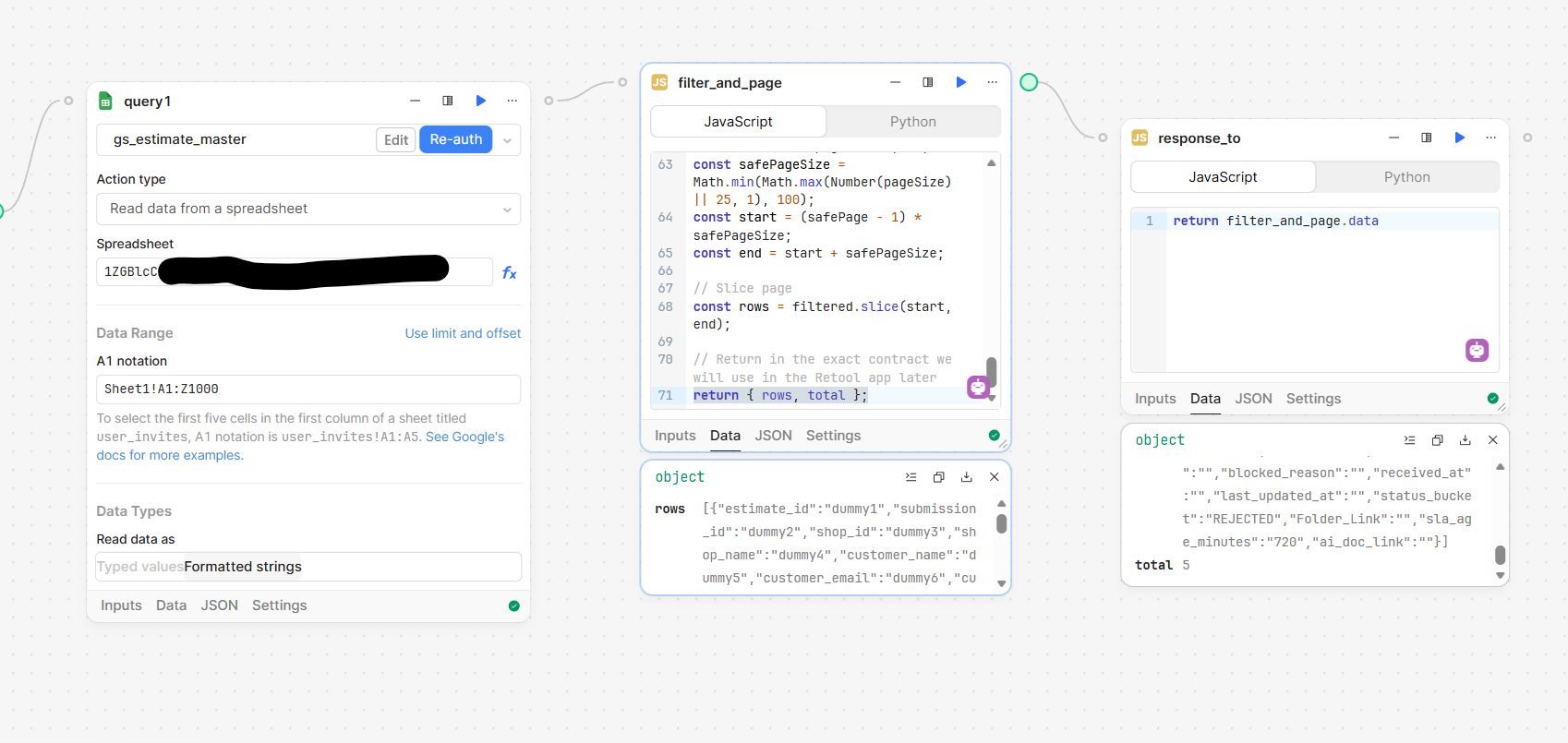Collapse the query1 block with minimize dash
This screenshot has width=1568, height=743.
[x=416, y=101]
